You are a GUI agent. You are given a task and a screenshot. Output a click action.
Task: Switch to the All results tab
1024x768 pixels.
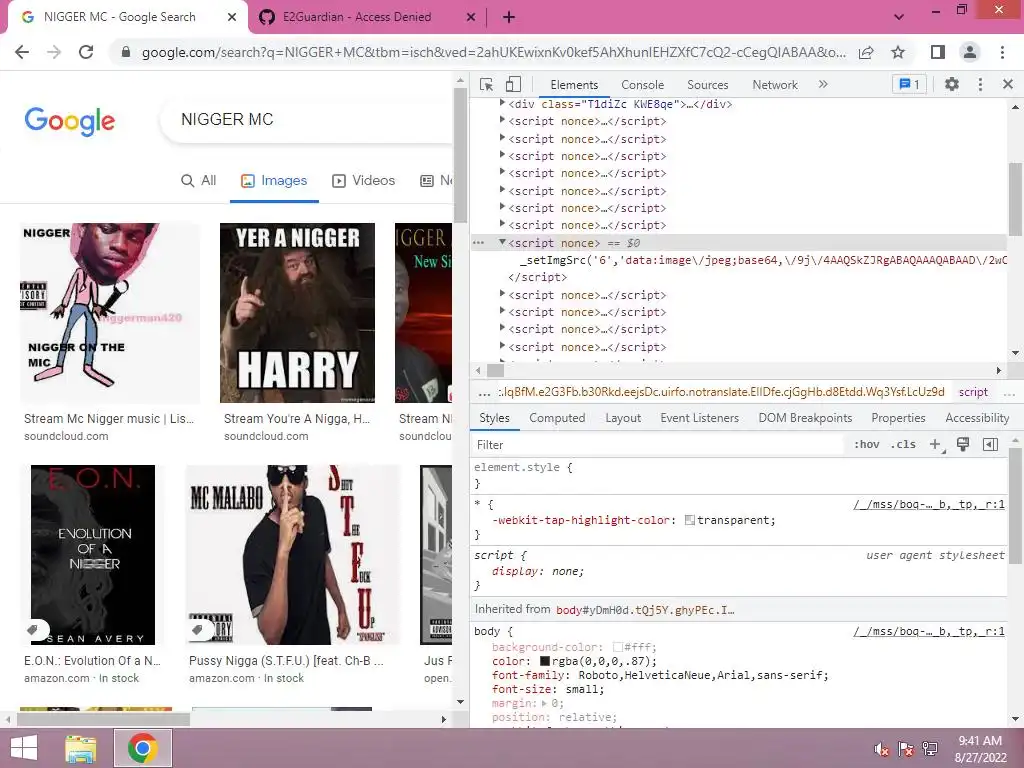coord(199,180)
